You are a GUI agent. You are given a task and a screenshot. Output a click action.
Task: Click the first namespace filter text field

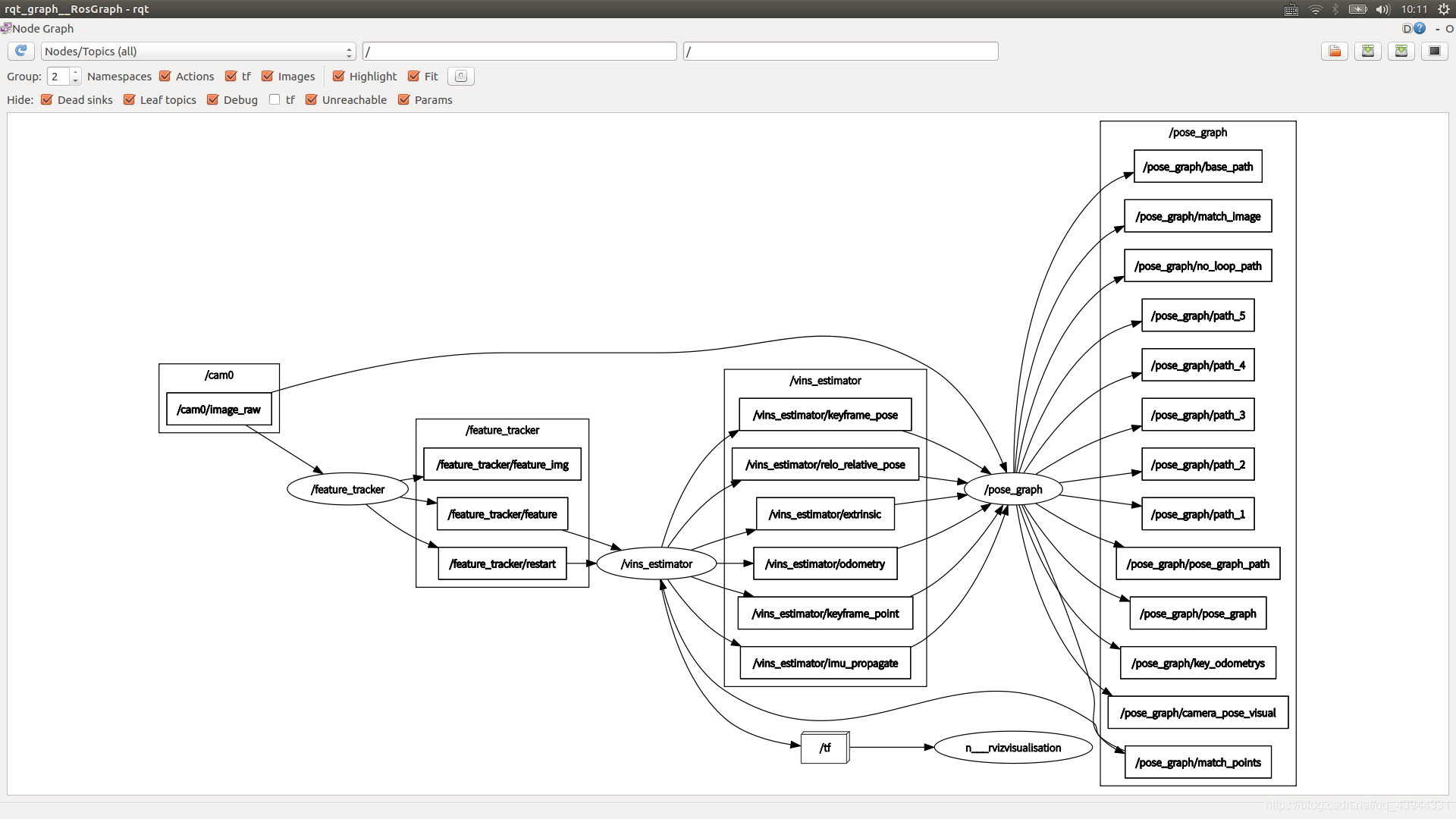pyautogui.click(x=519, y=51)
